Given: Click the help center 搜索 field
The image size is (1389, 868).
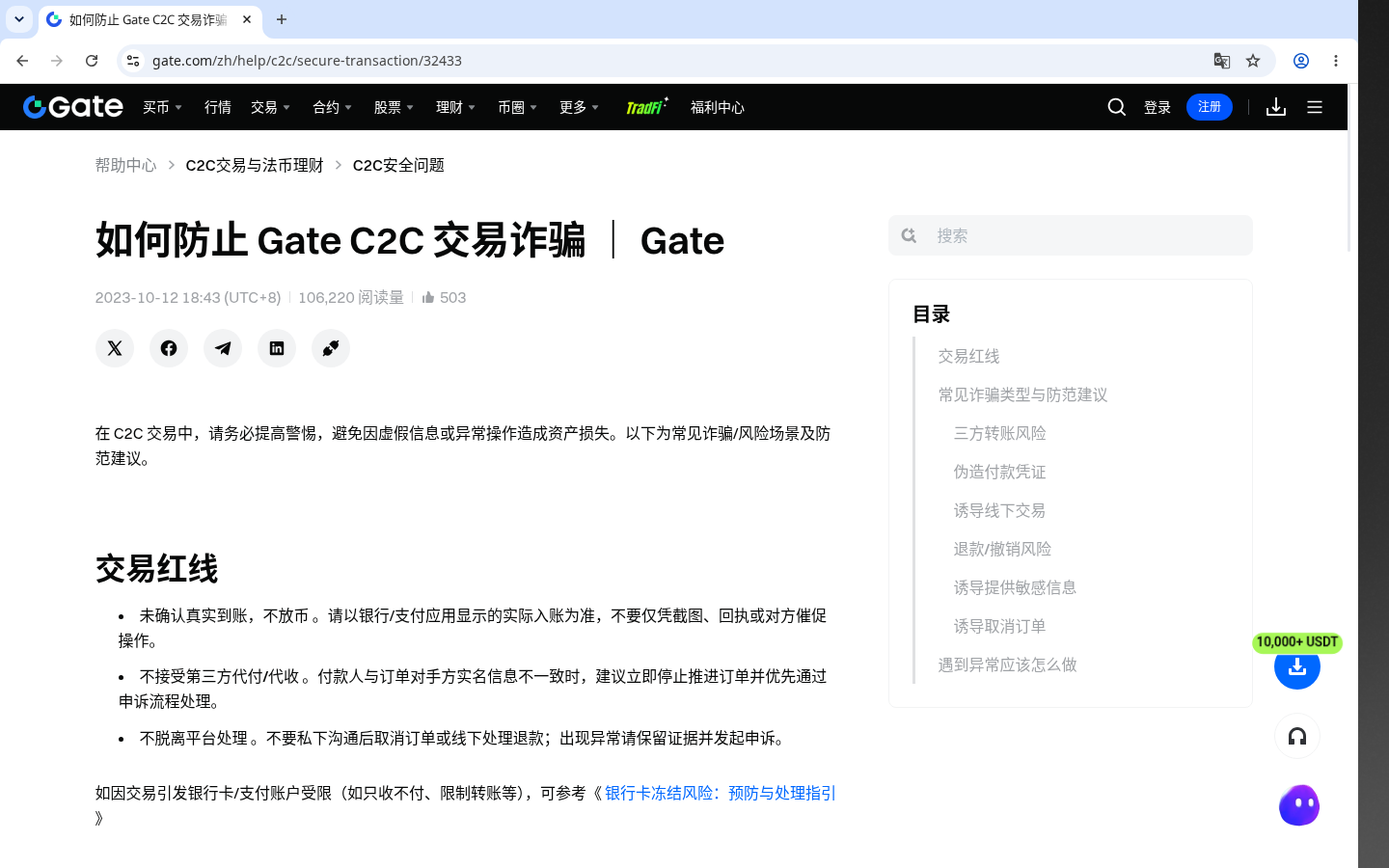Looking at the screenshot, I should coord(1071,235).
